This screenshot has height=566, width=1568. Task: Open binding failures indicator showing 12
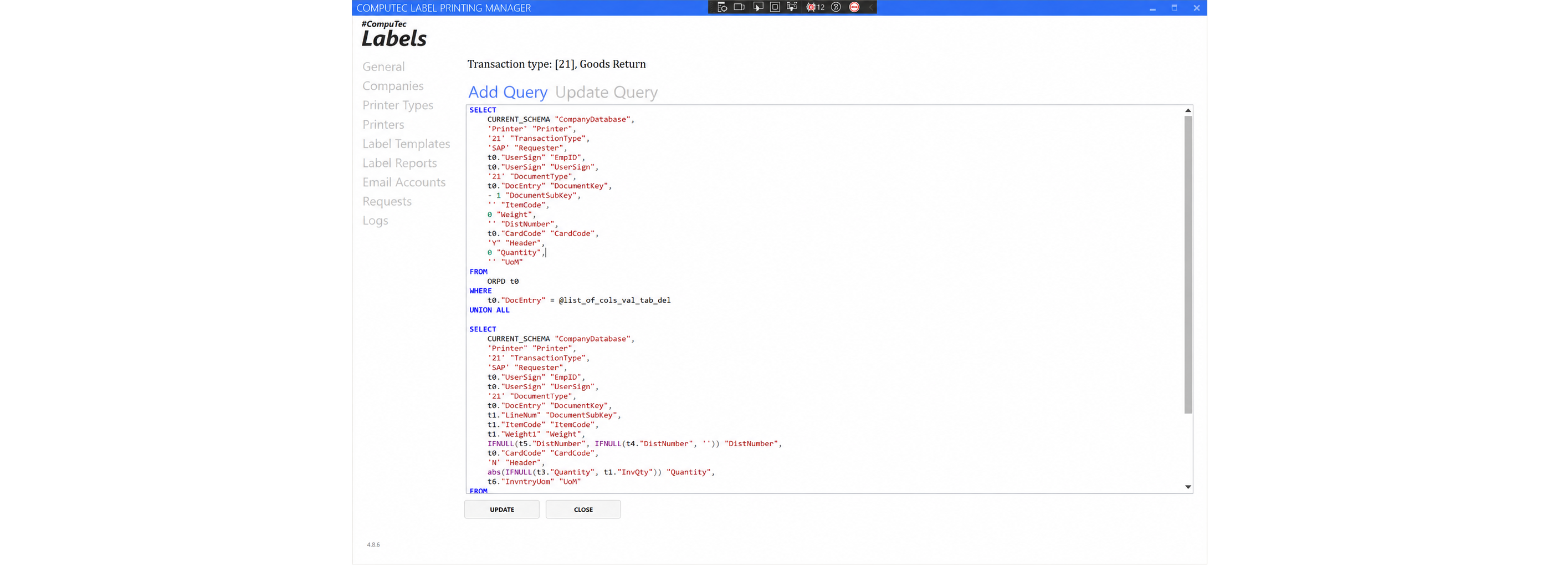(815, 7)
